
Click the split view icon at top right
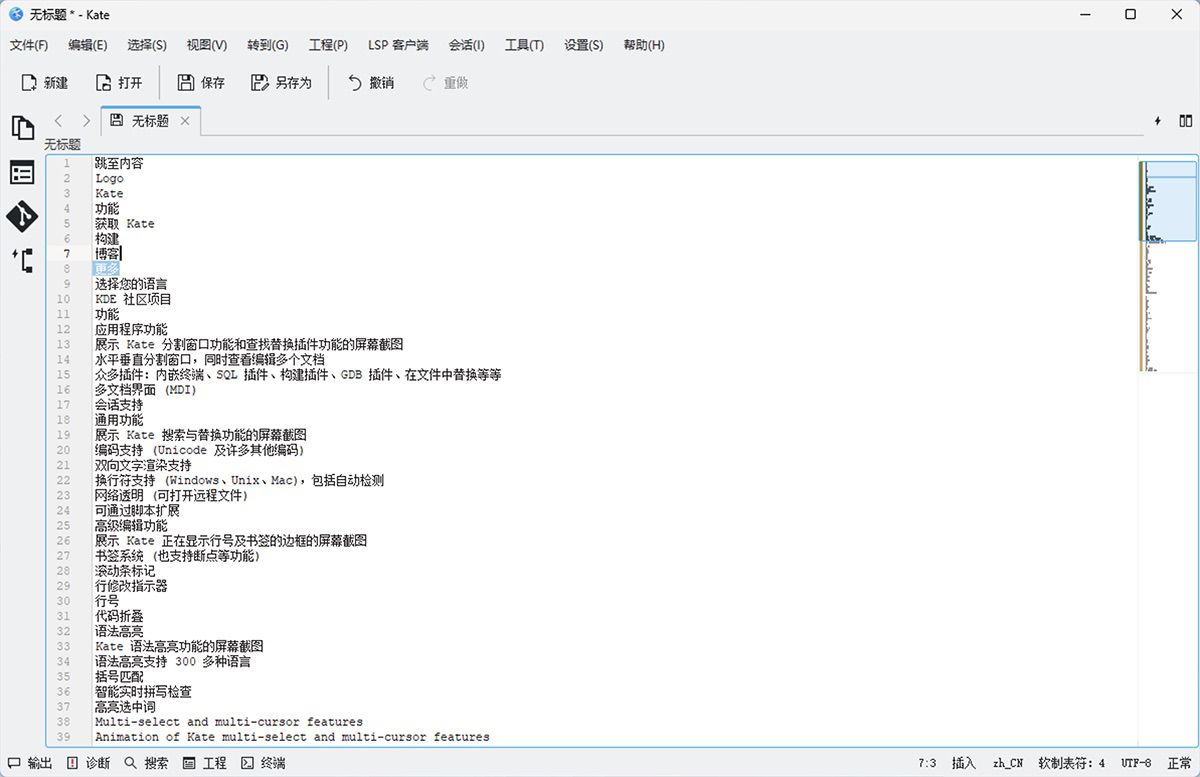[x=1184, y=120]
